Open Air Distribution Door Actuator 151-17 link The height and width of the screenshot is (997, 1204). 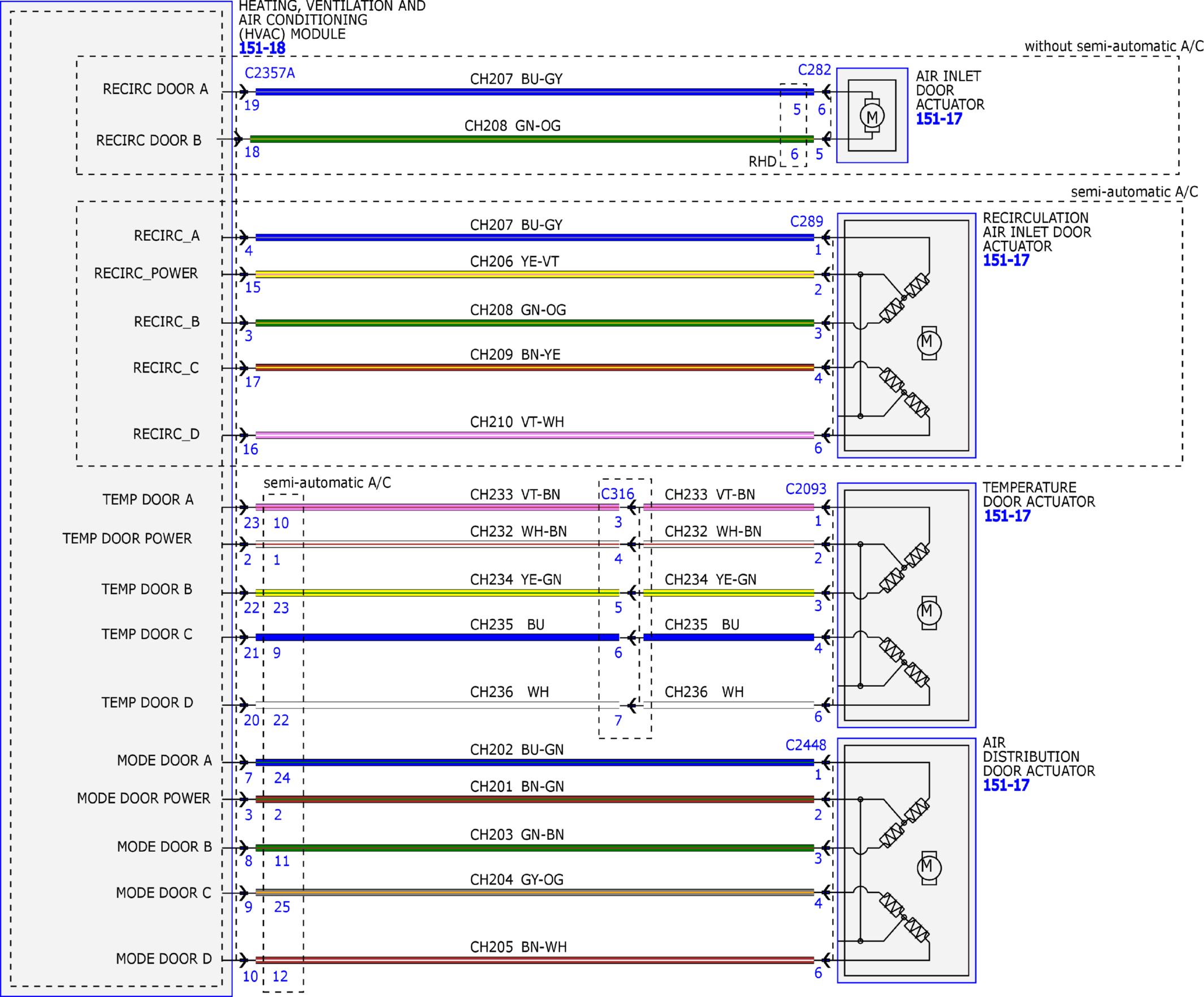(1006, 786)
